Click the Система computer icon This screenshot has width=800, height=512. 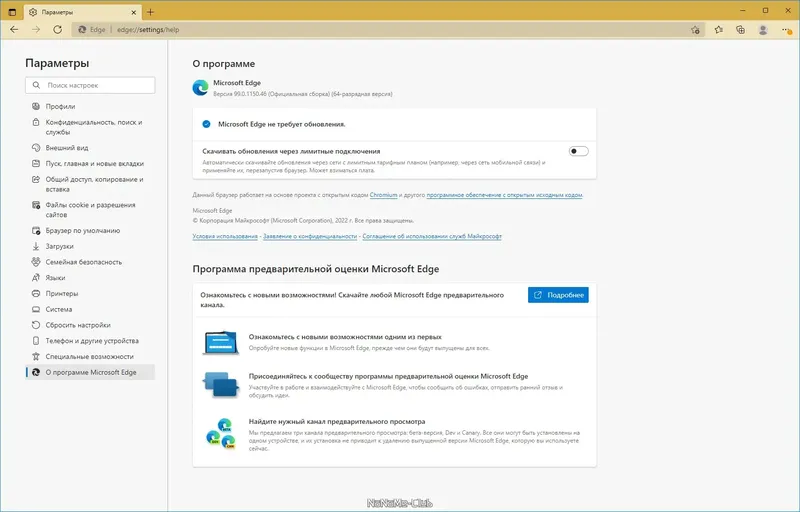click(36, 310)
